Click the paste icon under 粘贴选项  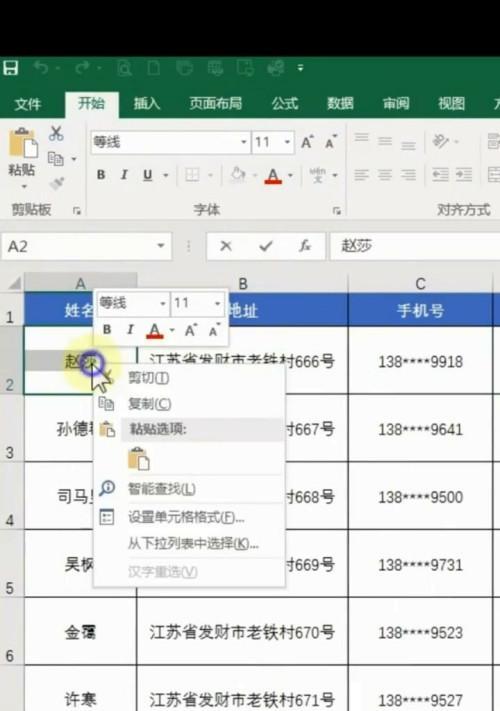coord(139,458)
